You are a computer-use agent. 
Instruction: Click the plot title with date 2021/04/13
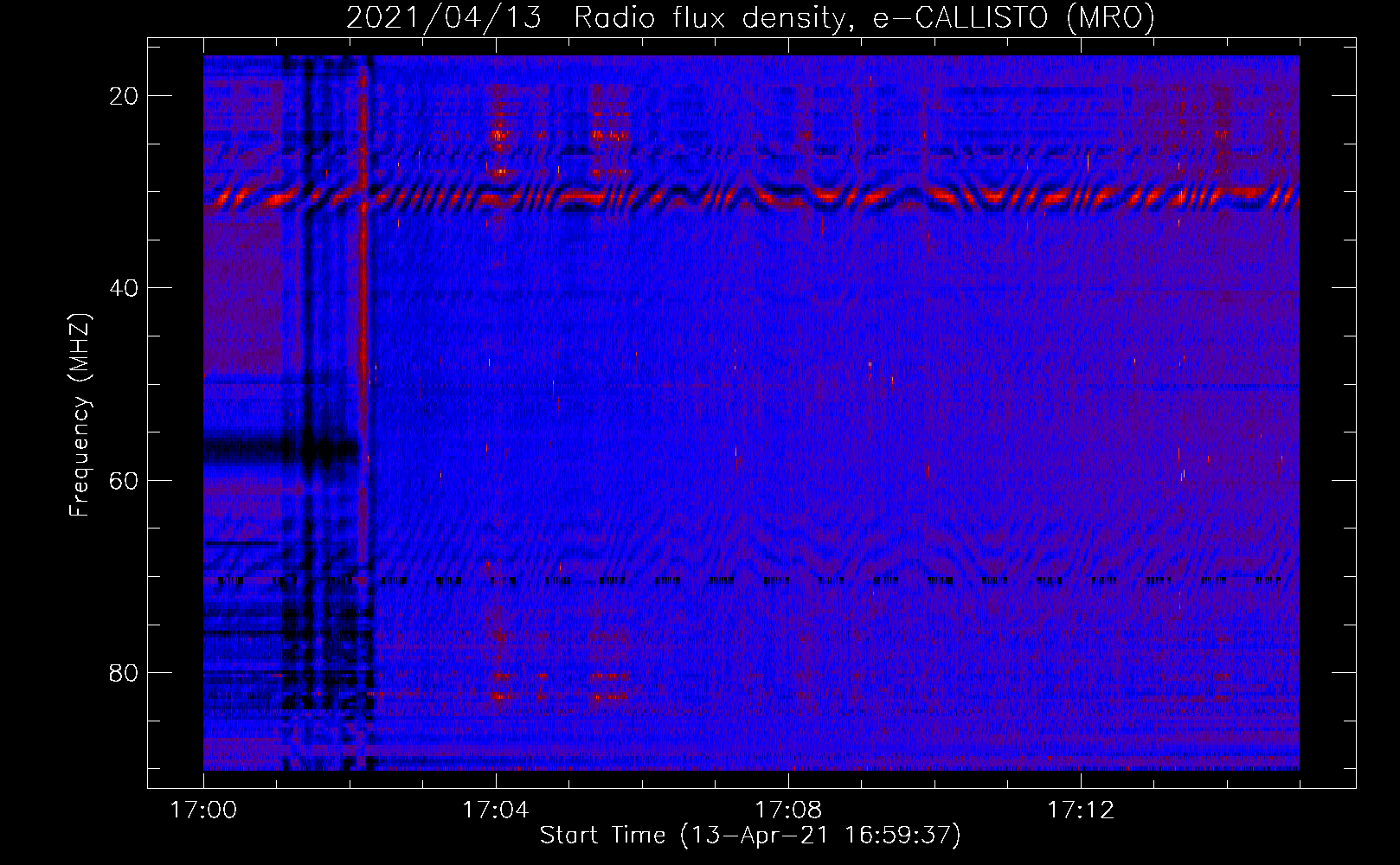[x=750, y=17]
